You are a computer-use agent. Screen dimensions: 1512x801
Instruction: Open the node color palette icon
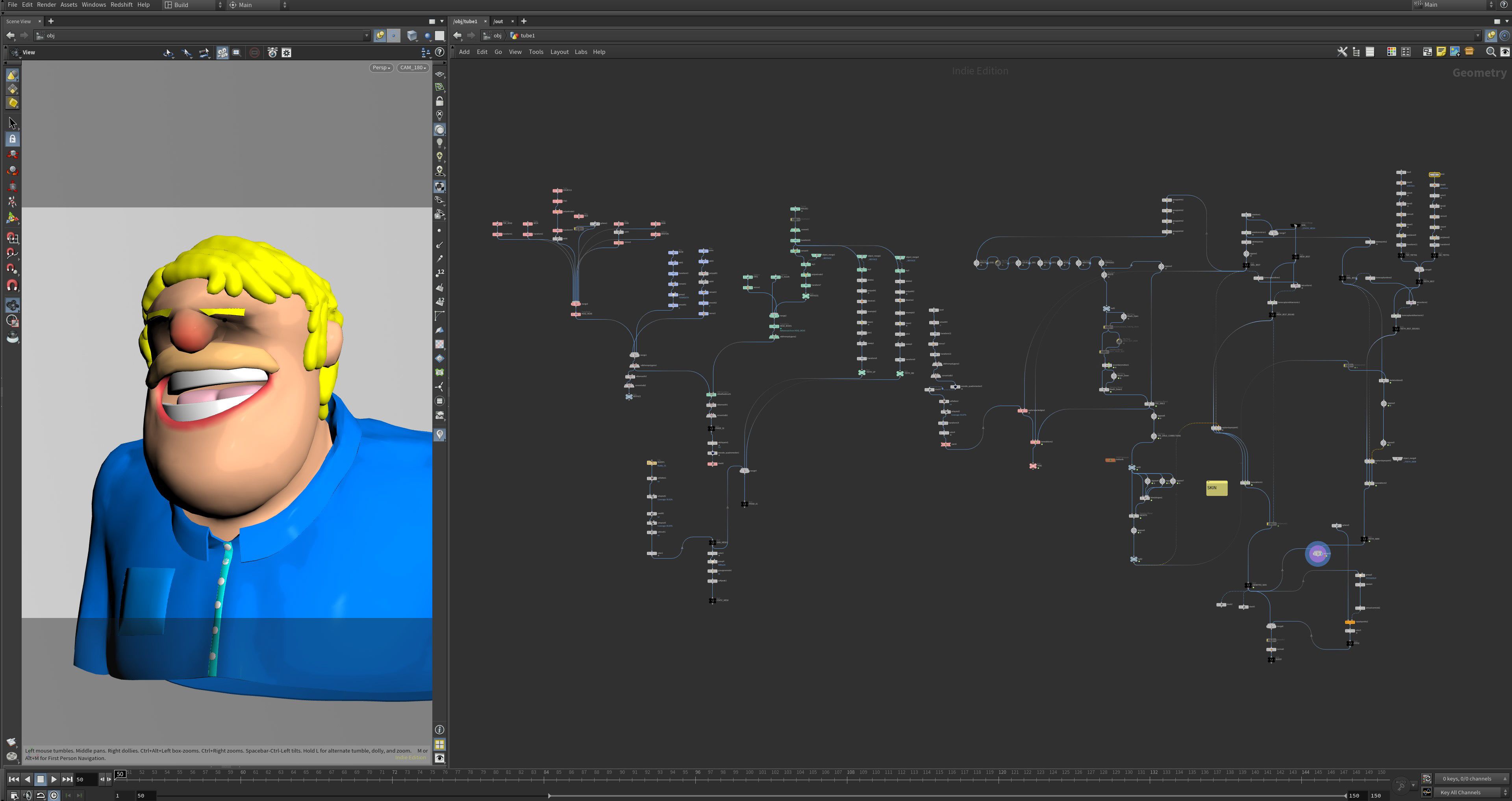click(1391, 52)
